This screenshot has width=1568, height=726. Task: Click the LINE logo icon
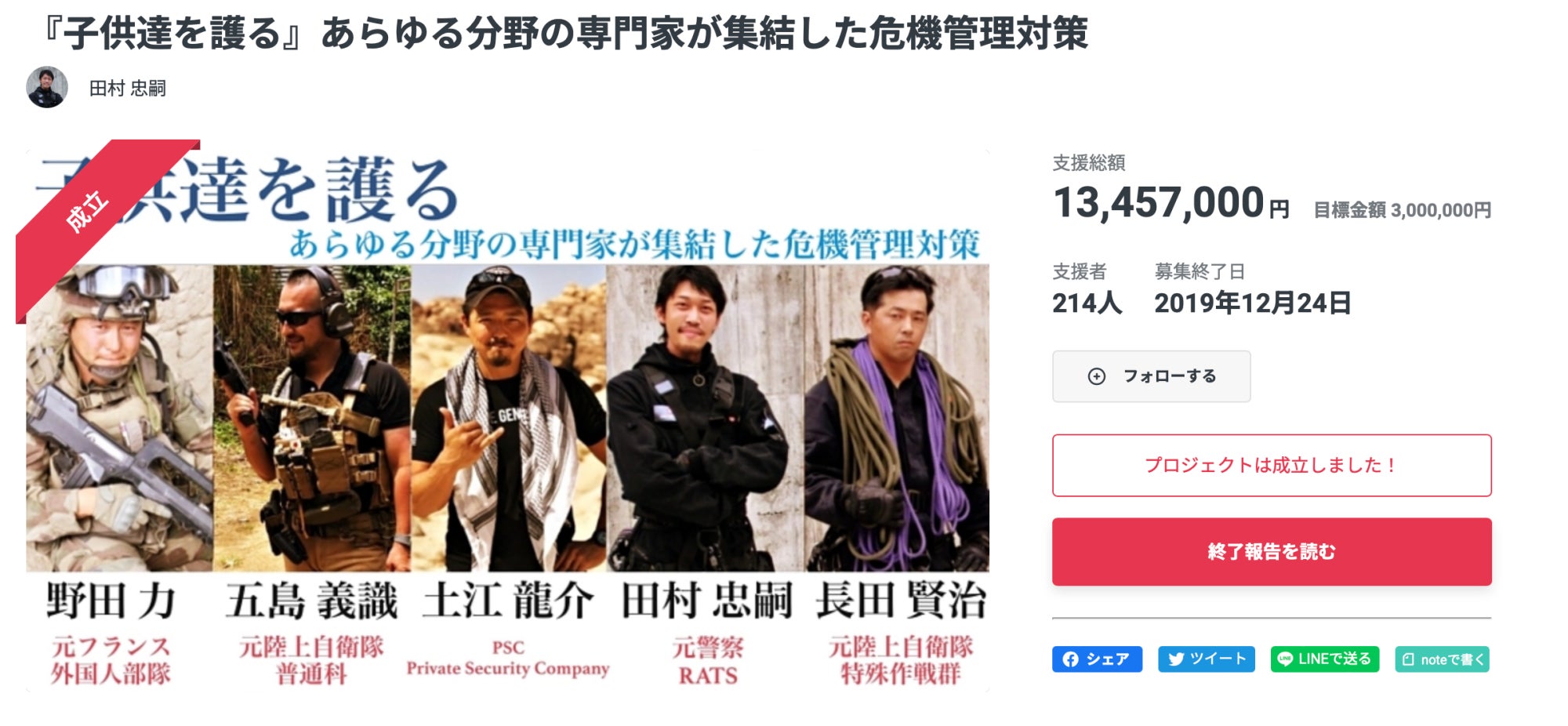point(1285,659)
